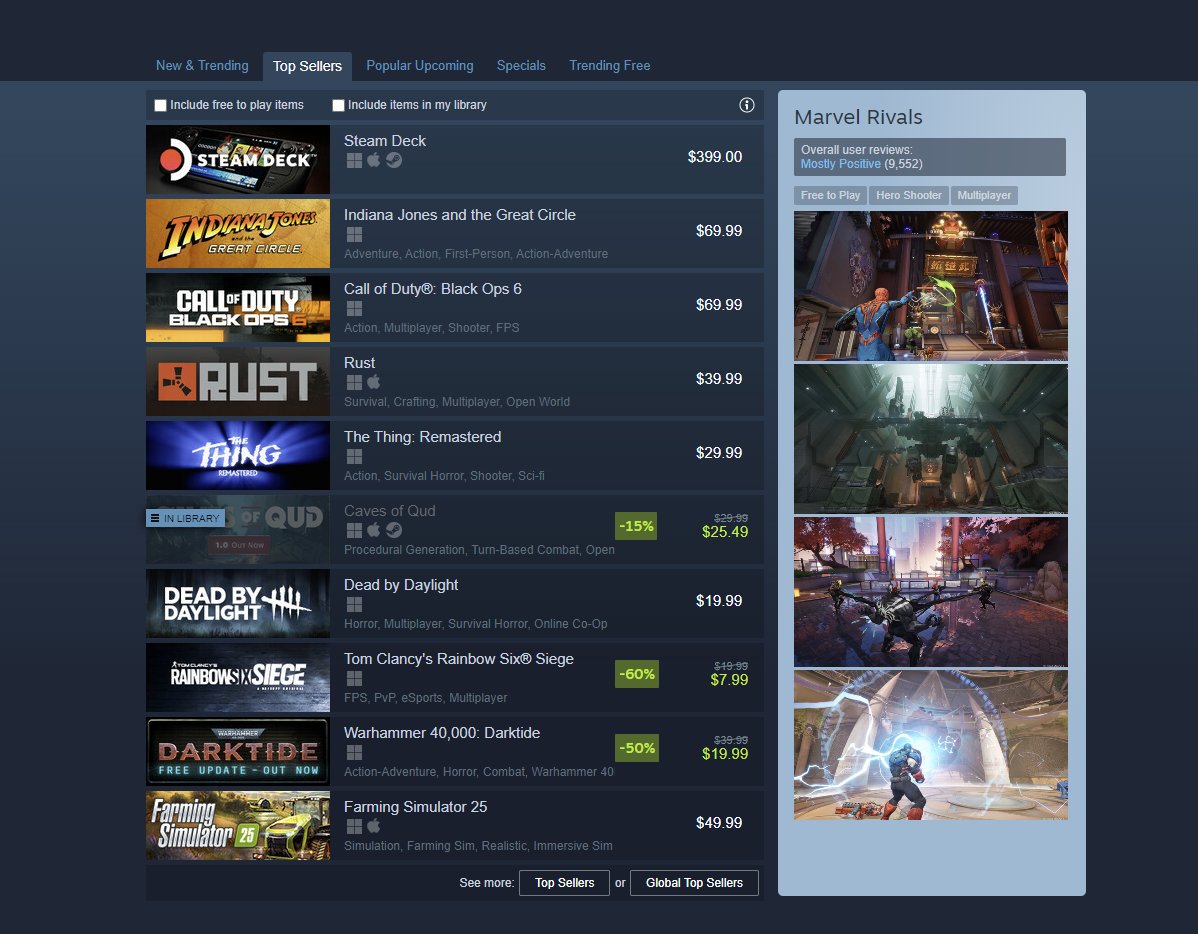Image resolution: width=1198 pixels, height=934 pixels.
Task: Enable Include free to play items checkbox
Action: (x=160, y=105)
